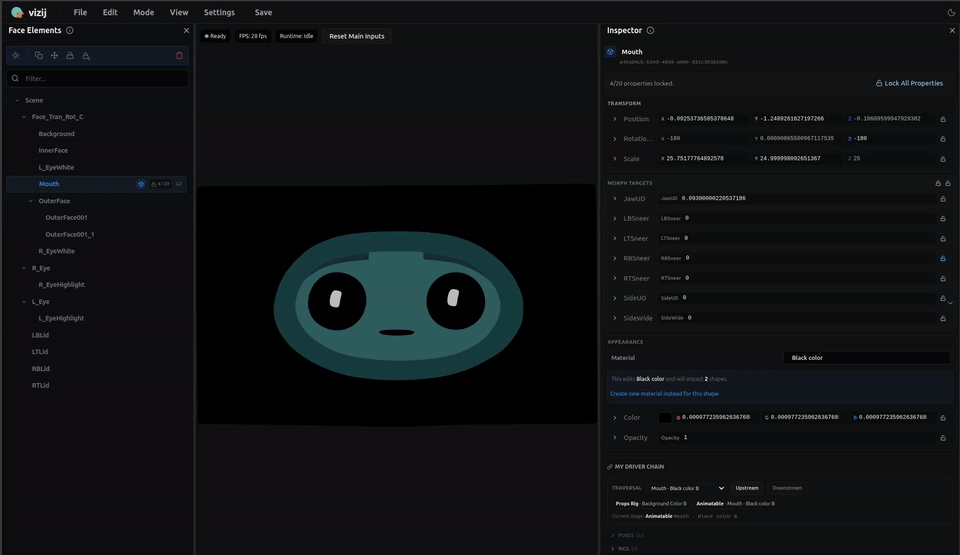Image resolution: width=960 pixels, height=555 pixels.
Task: Close the Inspector panel
Action: point(952,31)
